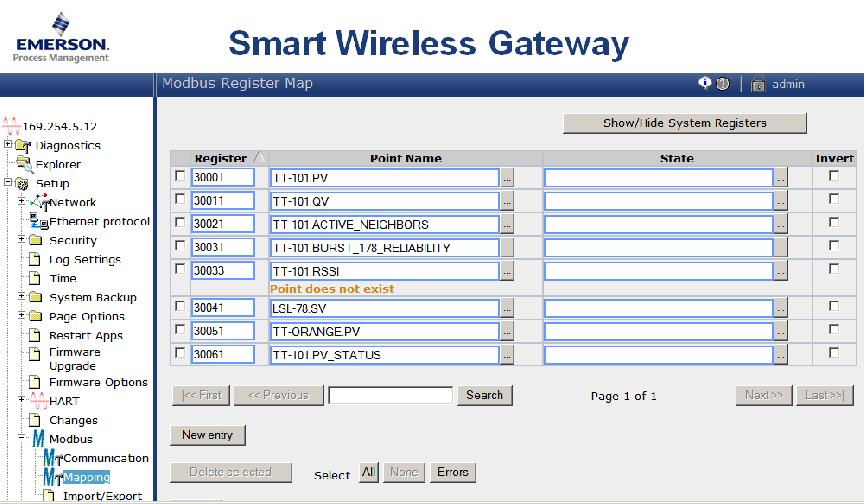The image size is (866, 504).
Task: Click the Emerson Process Management logo
Action: coord(62,38)
